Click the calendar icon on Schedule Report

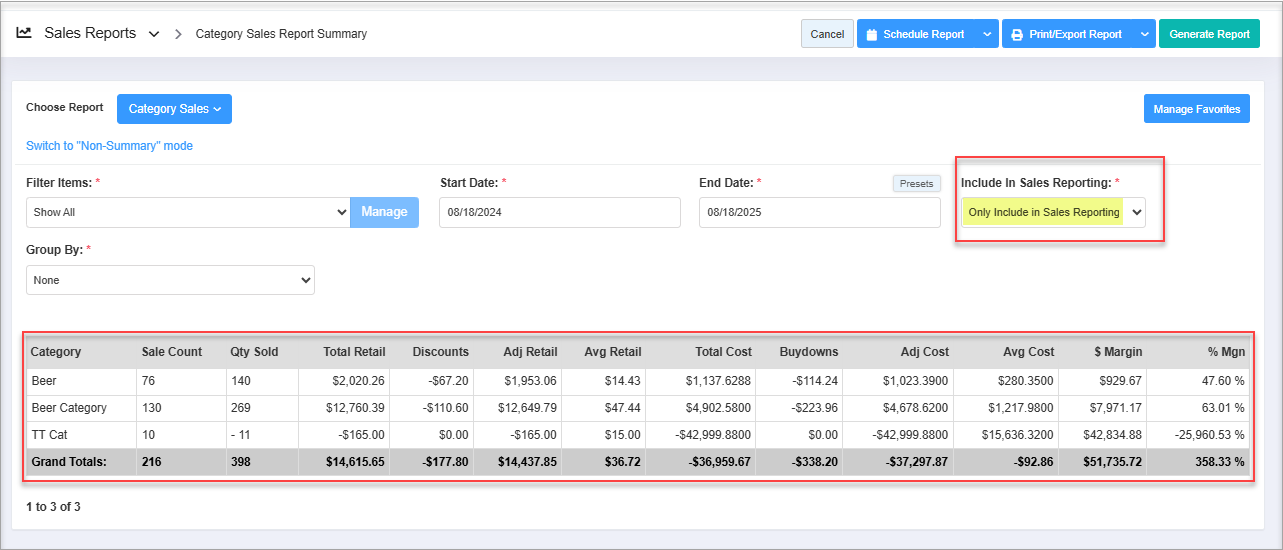click(x=871, y=34)
